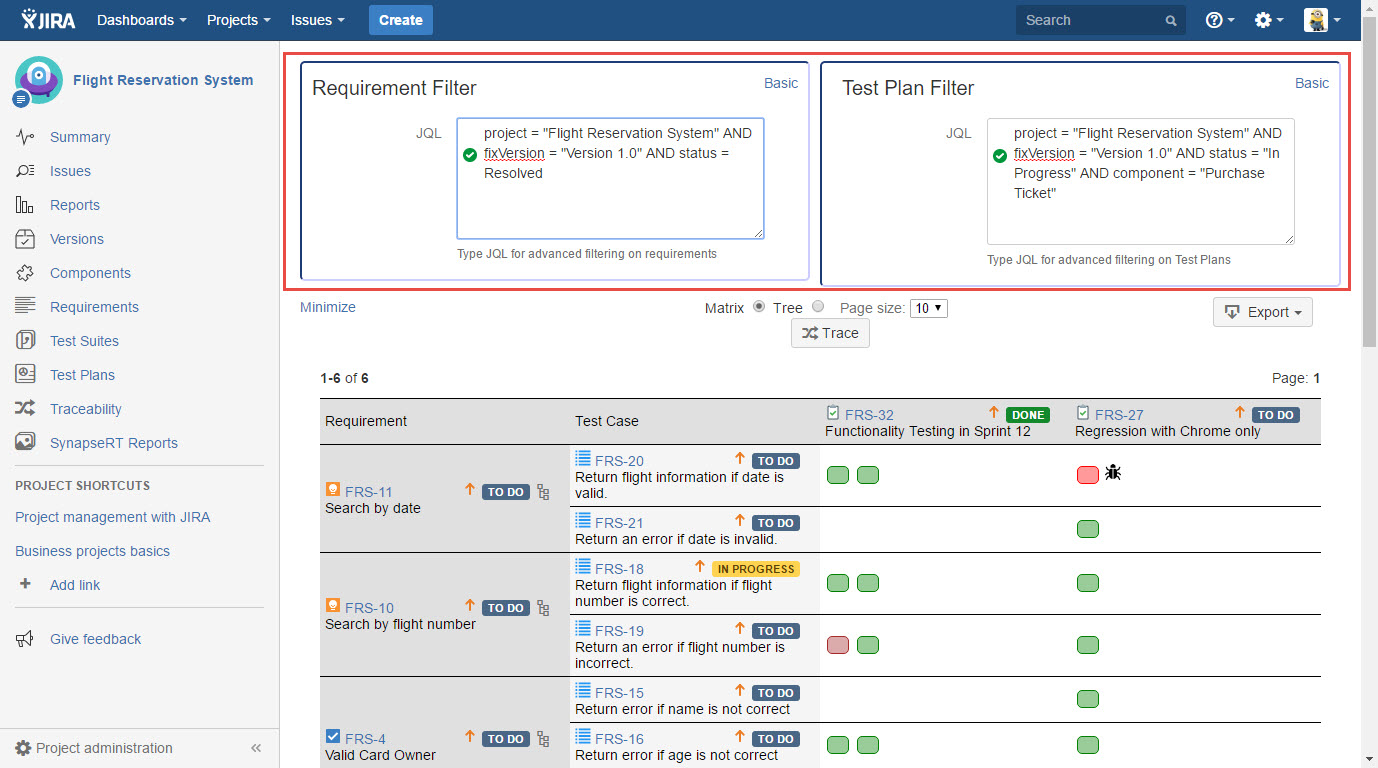Open the FRS-27 test plan link
This screenshot has width=1378, height=768.
pos(1119,415)
